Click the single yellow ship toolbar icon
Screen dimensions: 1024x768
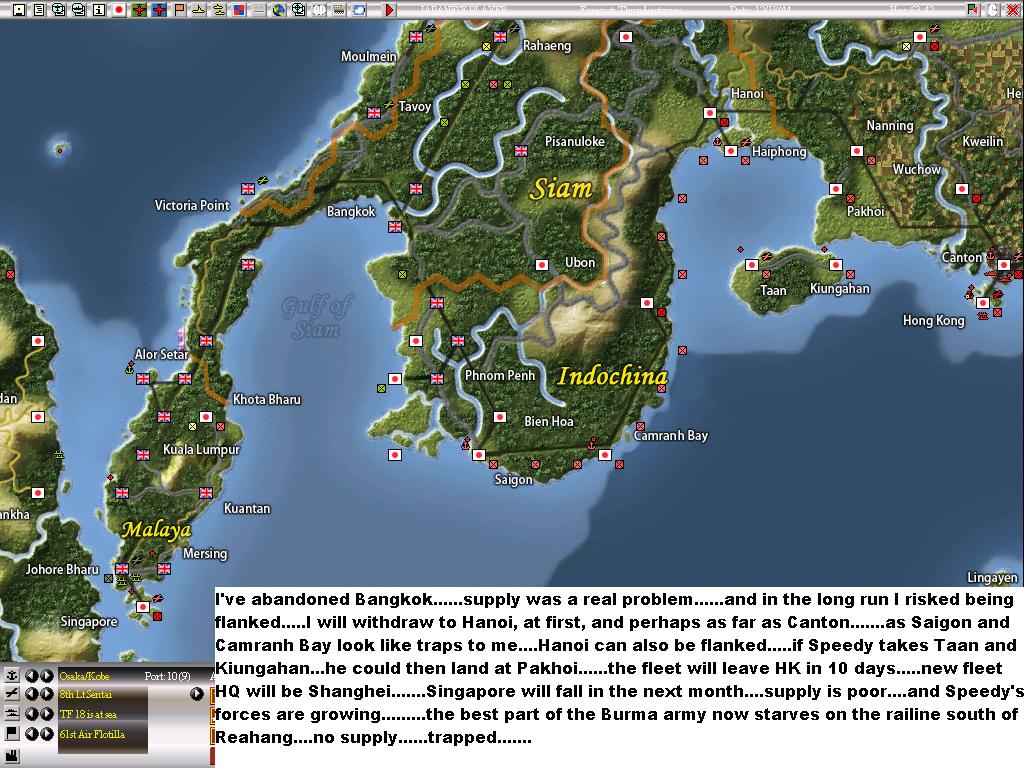coord(199,10)
